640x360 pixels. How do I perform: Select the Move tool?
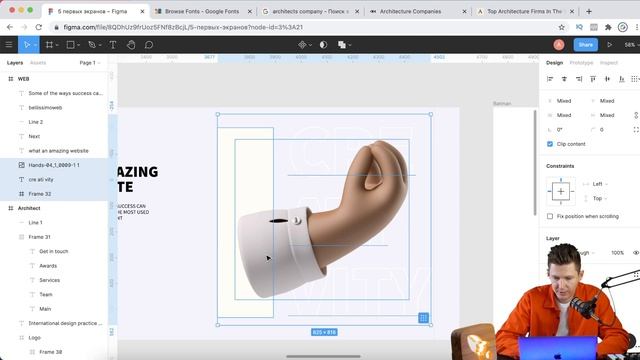(27, 44)
